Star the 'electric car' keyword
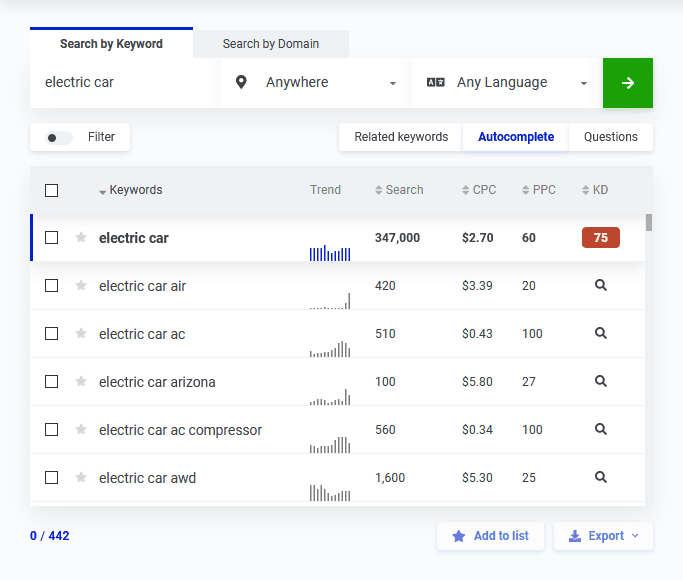The width and height of the screenshot is (683, 580). pyautogui.click(x=81, y=237)
